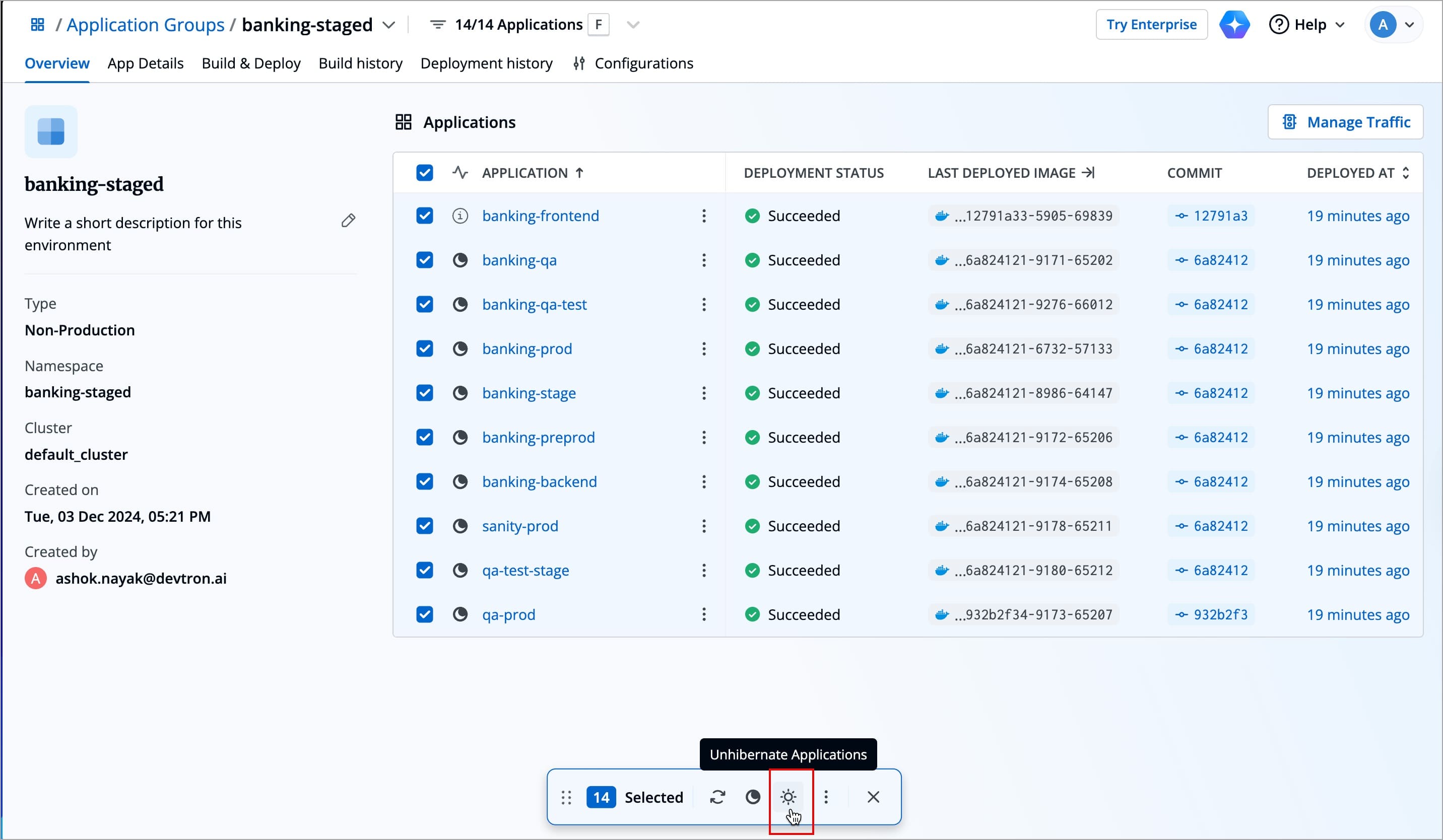
Task: Uncheck the banking-prod row checkbox
Action: pos(424,348)
